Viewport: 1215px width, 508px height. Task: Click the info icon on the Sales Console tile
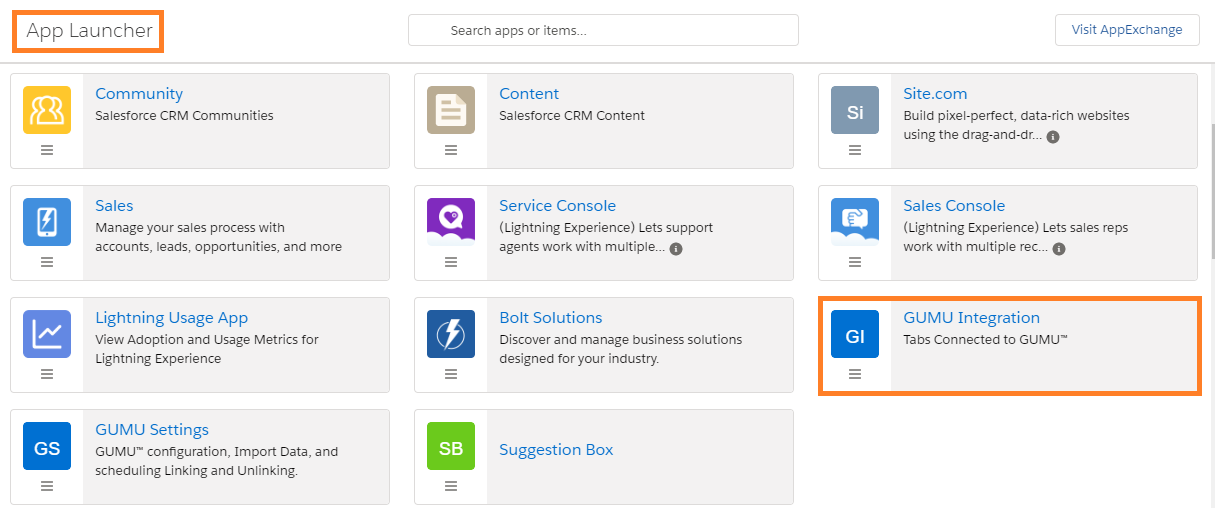pos(1059,248)
